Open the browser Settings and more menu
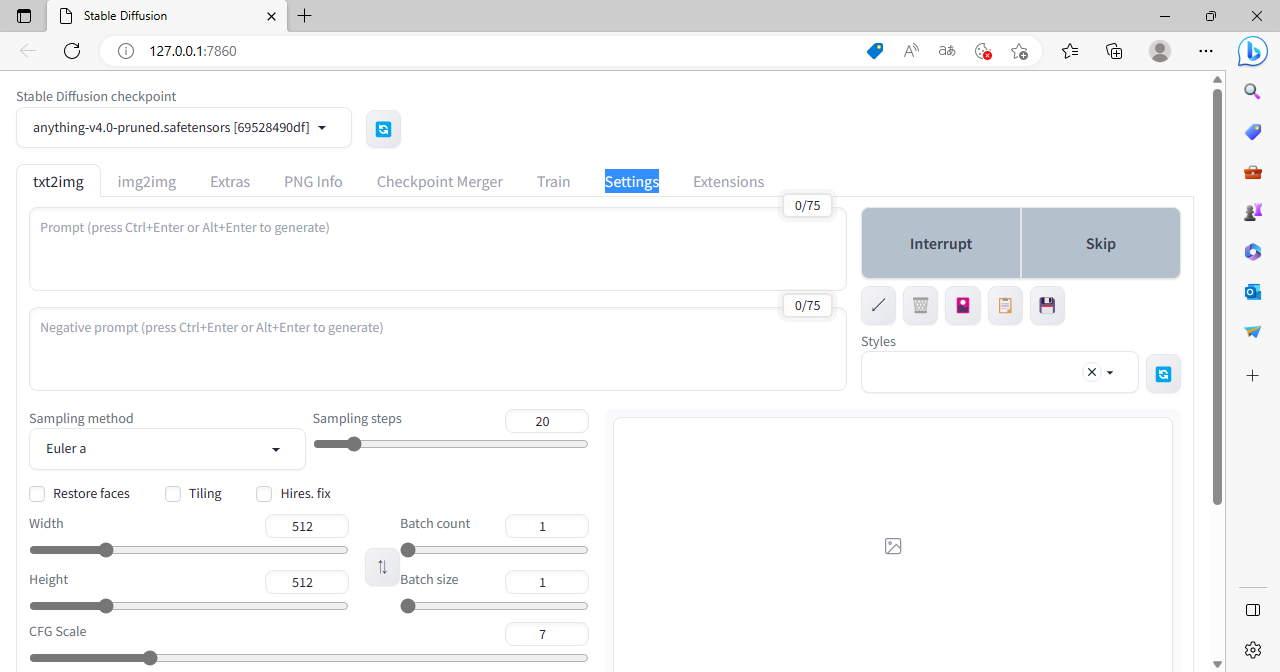Image resolution: width=1280 pixels, height=672 pixels. tap(1206, 51)
